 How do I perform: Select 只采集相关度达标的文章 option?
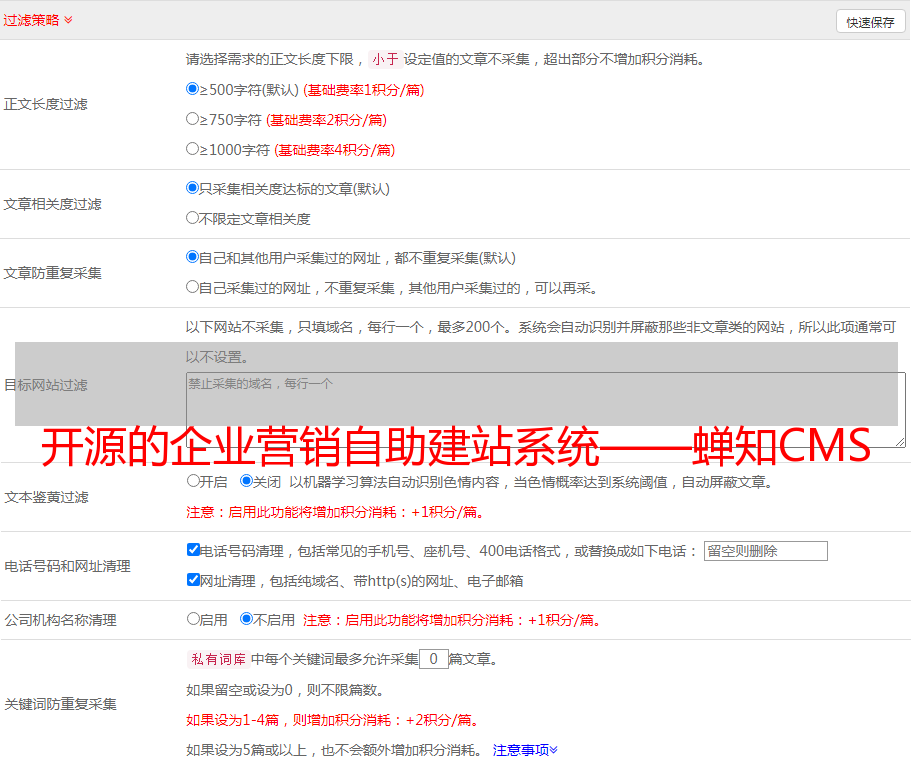[193, 188]
